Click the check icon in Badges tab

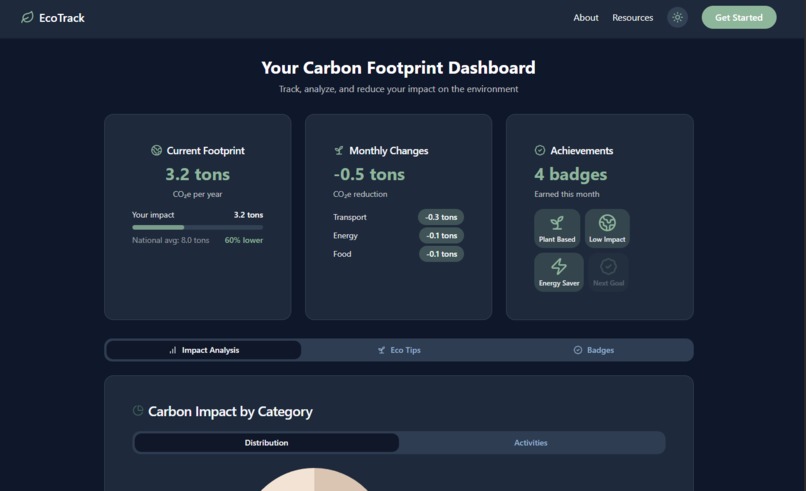(x=578, y=350)
